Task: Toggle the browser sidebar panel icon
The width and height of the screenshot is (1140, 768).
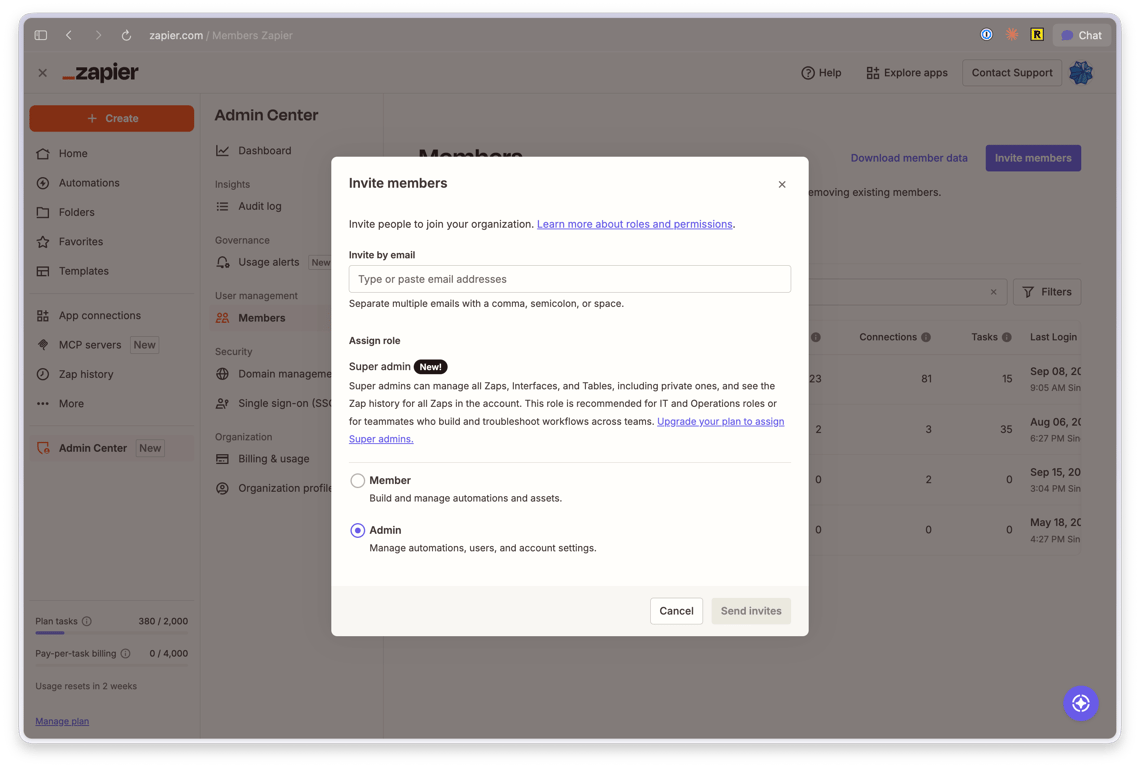Action: 41,35
